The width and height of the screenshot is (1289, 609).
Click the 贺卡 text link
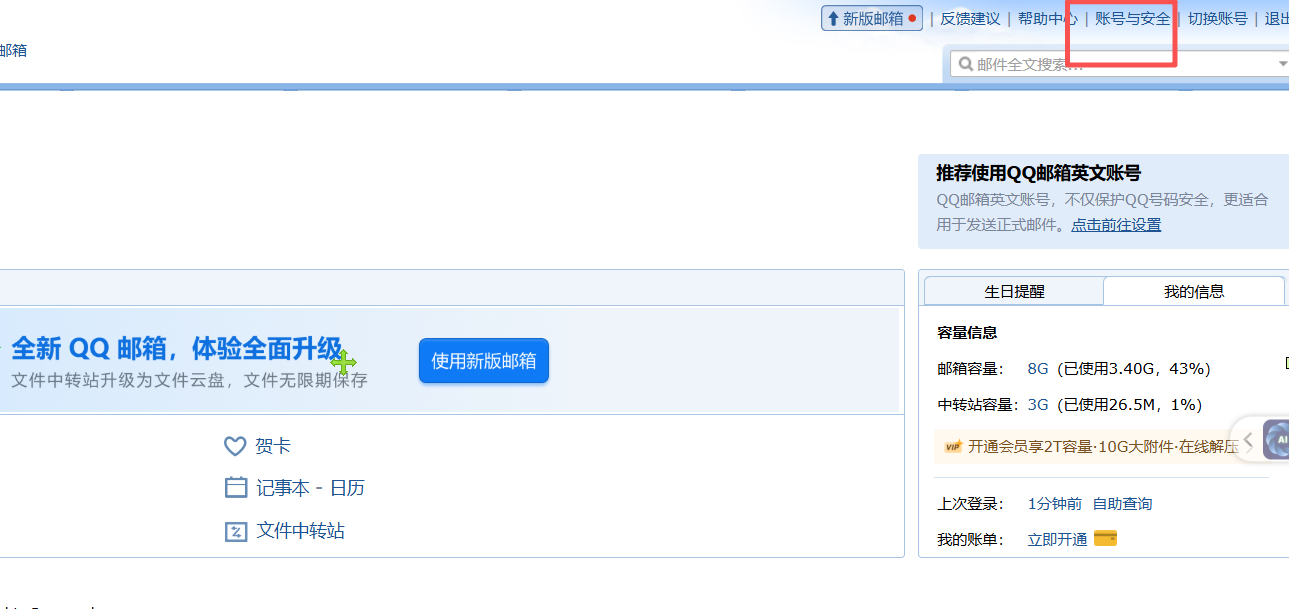(273, 446)
